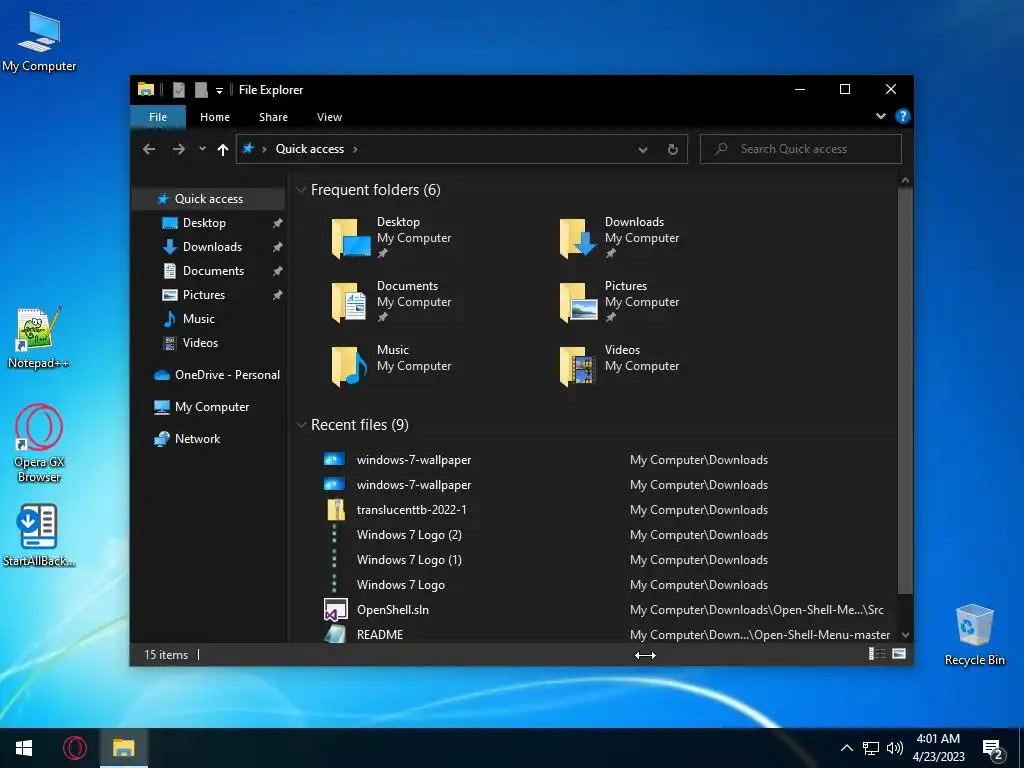Open the recent locations dropdown arrow
Image resolution: width=1024 pixels, height=768 pixels.
point(202,149)
